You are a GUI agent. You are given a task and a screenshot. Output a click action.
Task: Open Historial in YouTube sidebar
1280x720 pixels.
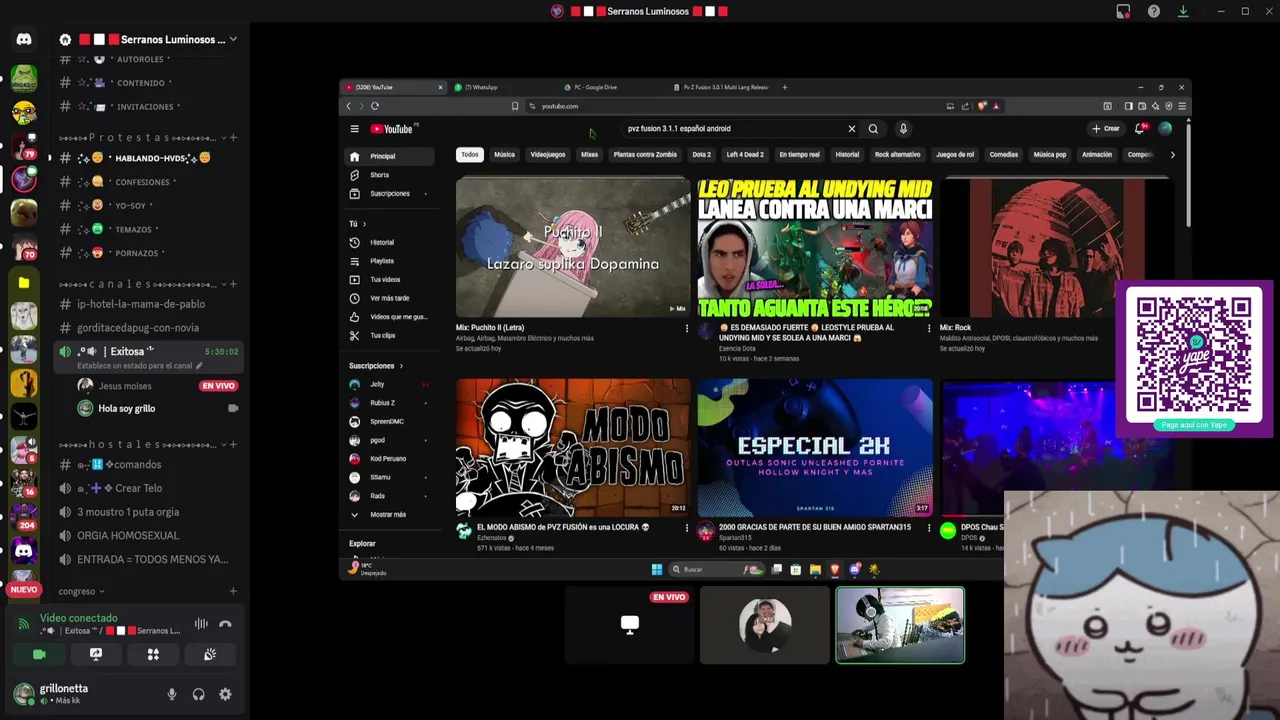pyautogui.click(x=389, y=242)
